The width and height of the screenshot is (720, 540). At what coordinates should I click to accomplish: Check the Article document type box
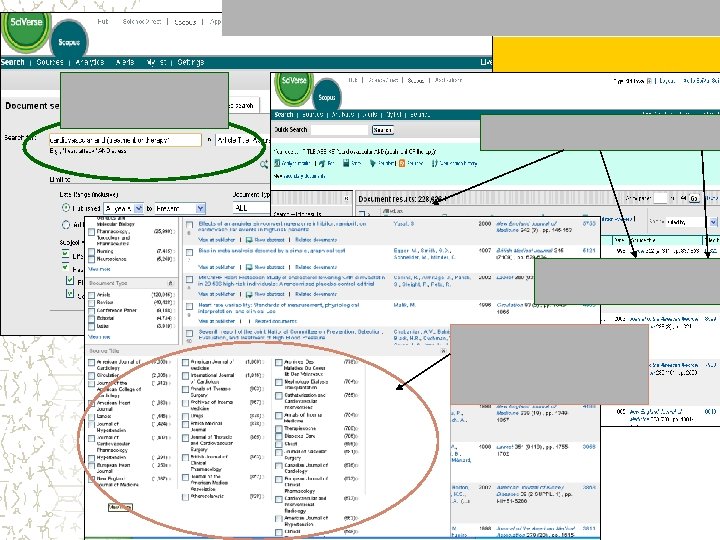coord(91,295)
